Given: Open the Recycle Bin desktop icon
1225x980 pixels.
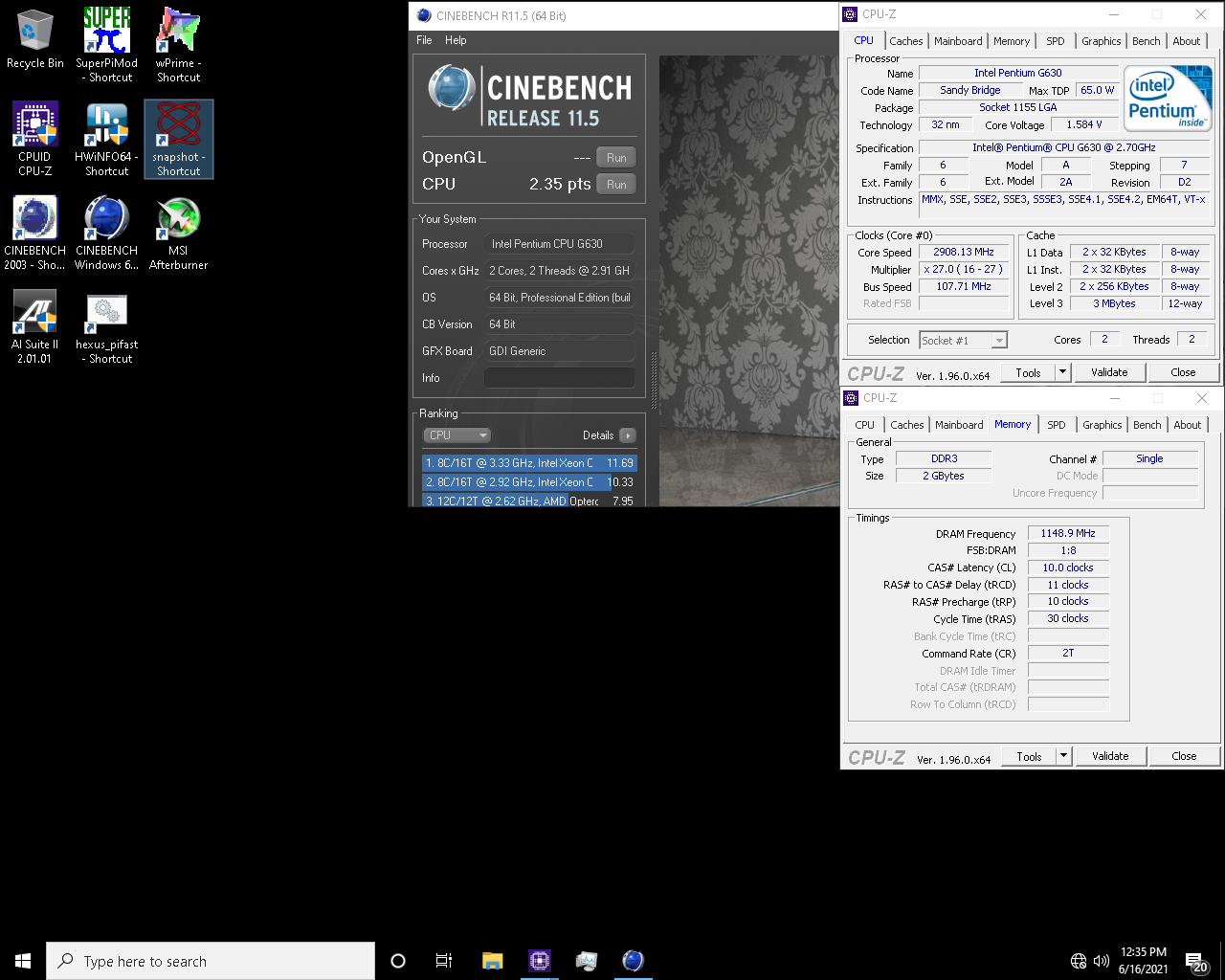Looking at the screenshot, I should [x=35, y=38].
